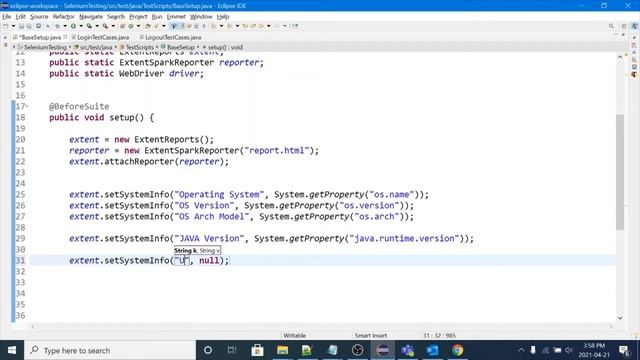Close the BaseSetup.java editor tab
The height and width of the screenshot is (360, 640).
(x=65, y=37)
